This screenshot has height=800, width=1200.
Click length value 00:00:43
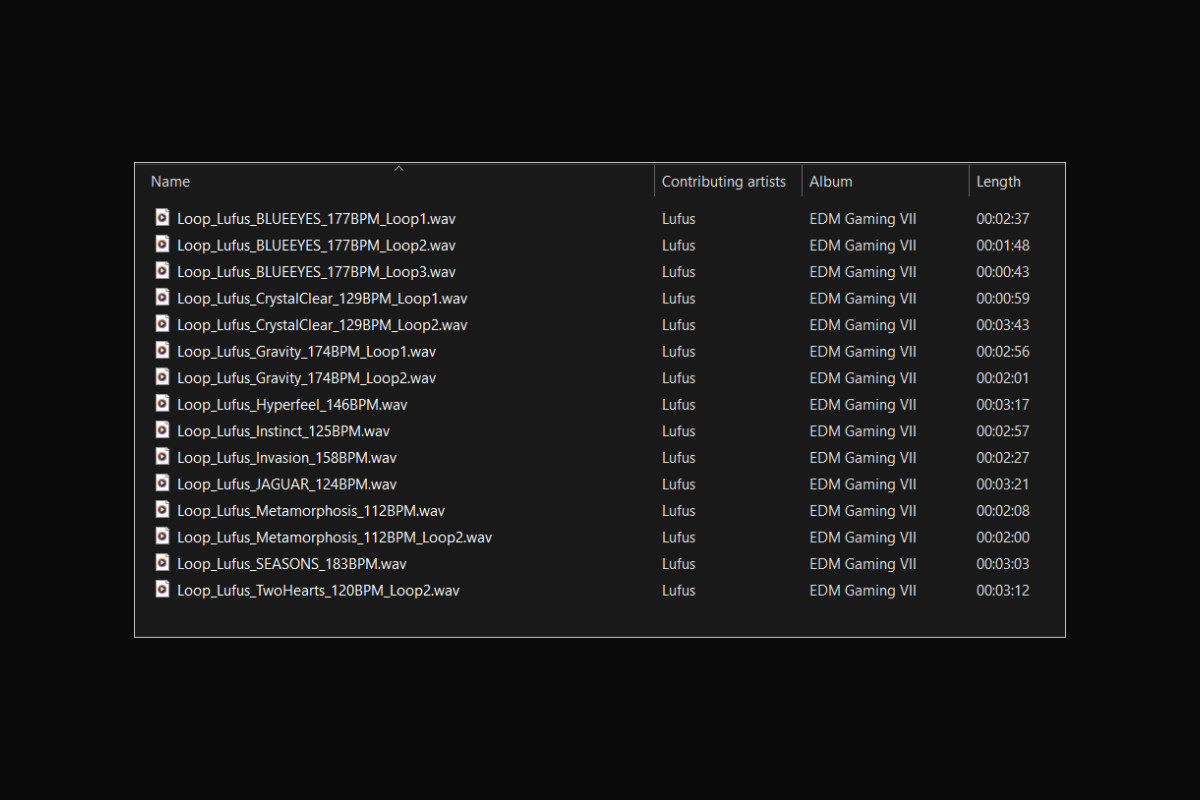[x=1003, y=272]
